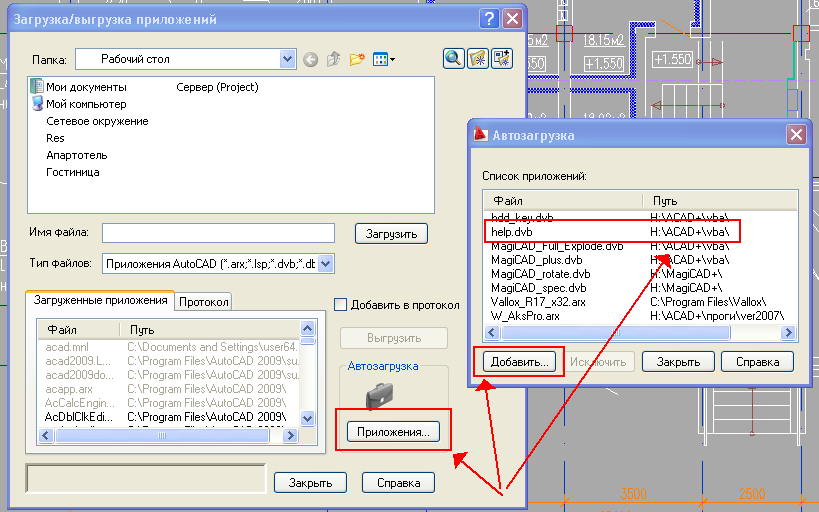Click right scroll arrow in Автозагрузка list
The image size is (819, 512).
coord(788,332)
